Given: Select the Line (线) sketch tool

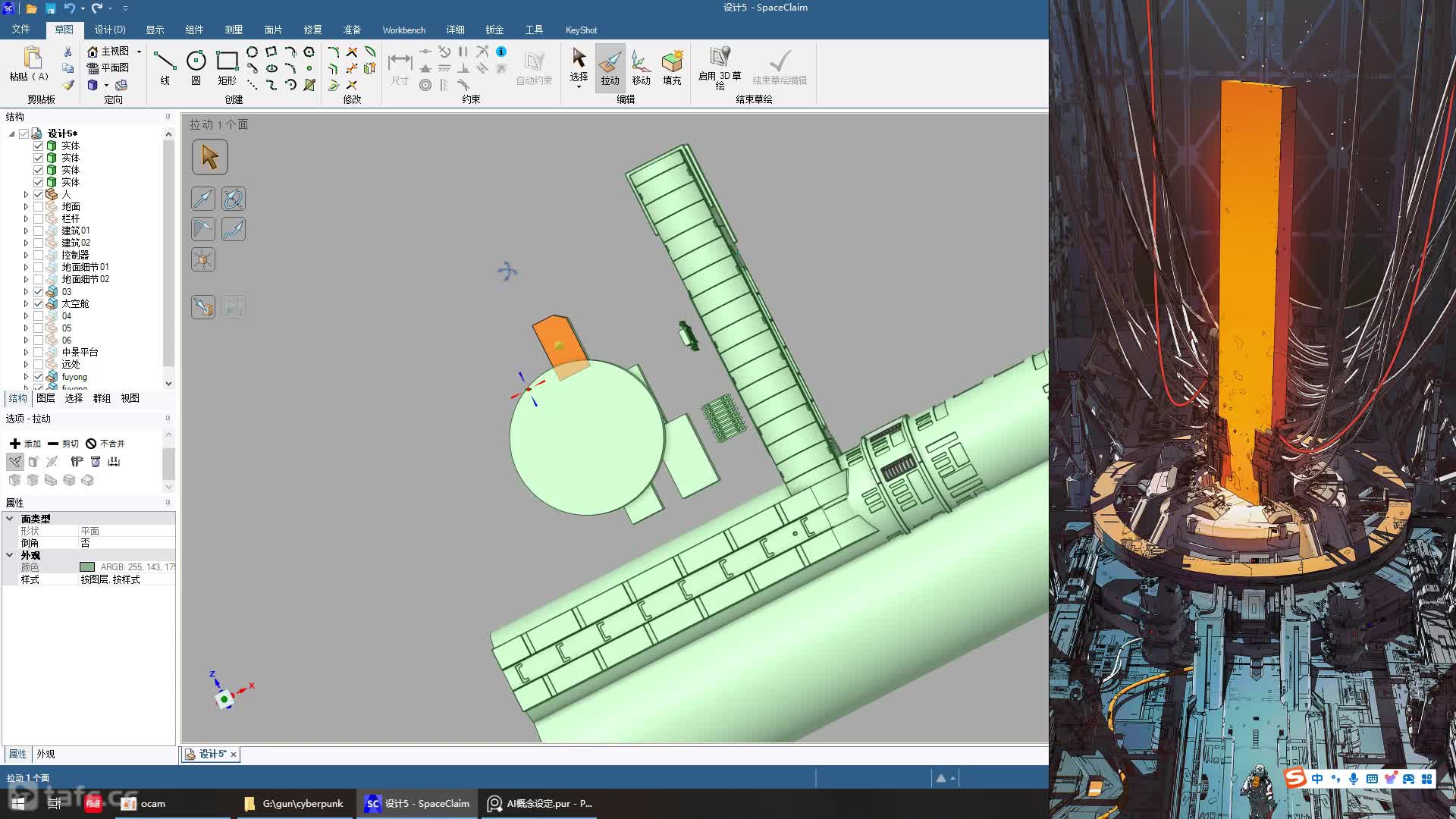Looking at the screenshot, I should click(165, 67).
